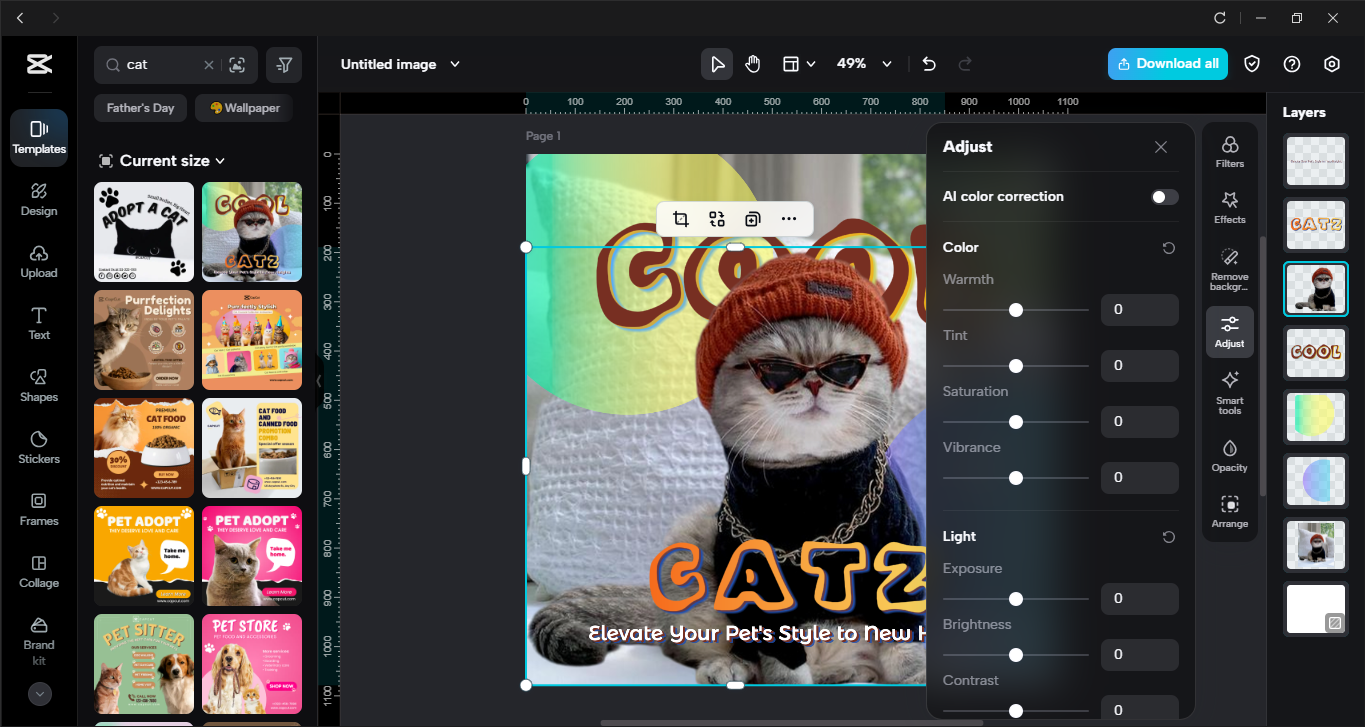Open the Arrange panel
Viewport: 1365px width, 727px height.
tap(1229, 511)
